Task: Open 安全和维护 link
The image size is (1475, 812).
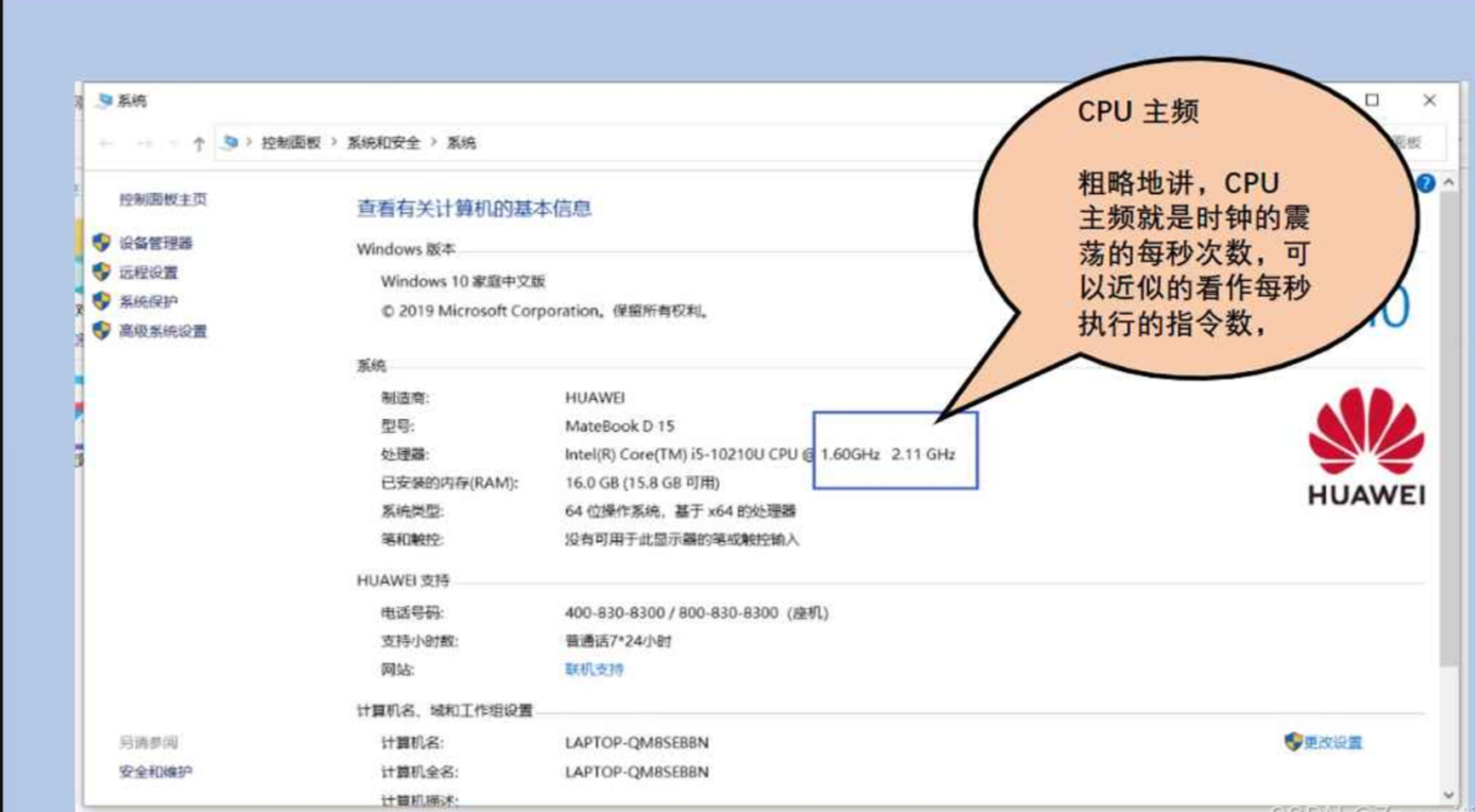Action: pyautogui.click(x=156, y=772)
